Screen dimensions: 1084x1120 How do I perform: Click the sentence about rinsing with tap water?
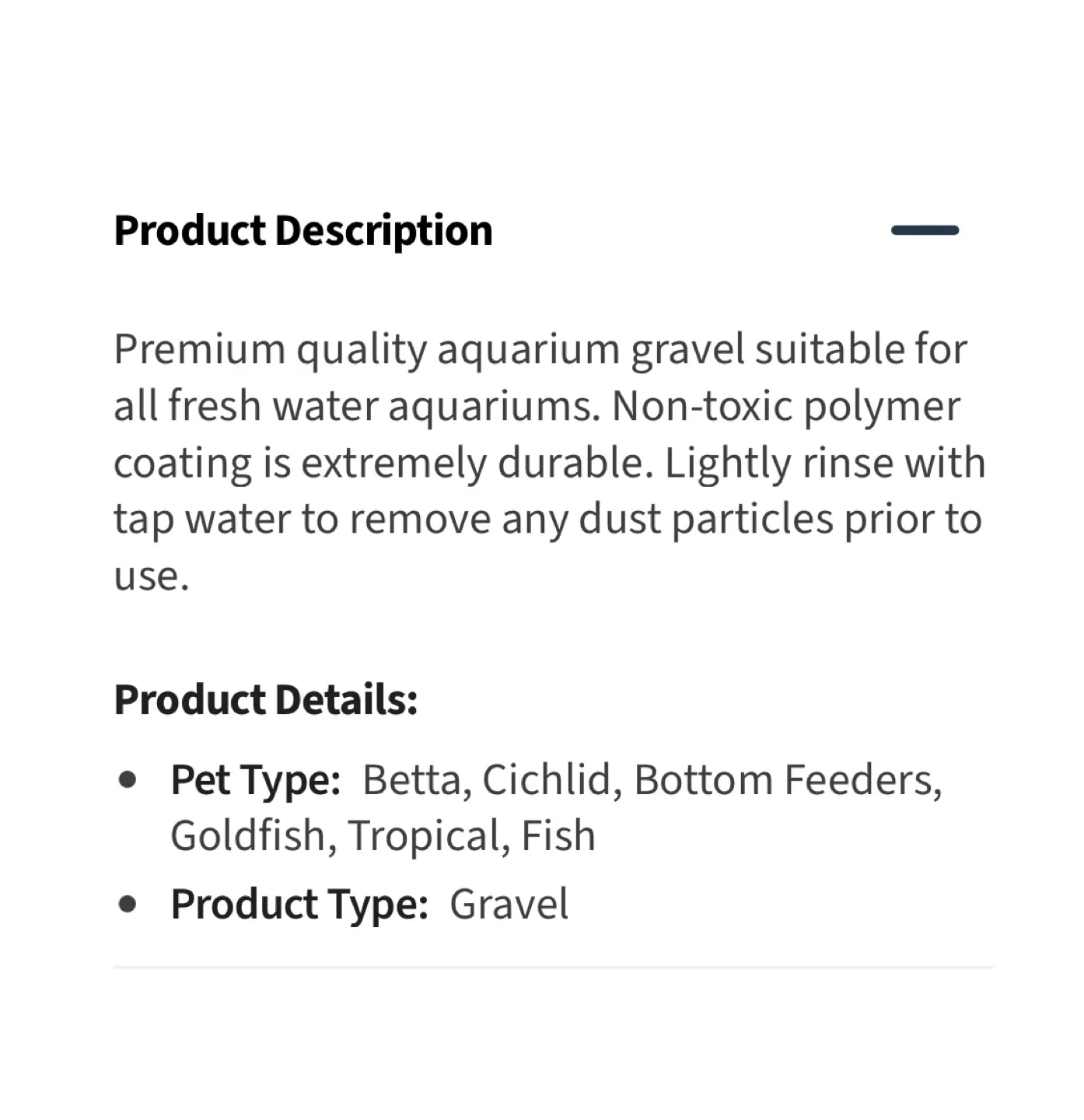click(544, 517)
